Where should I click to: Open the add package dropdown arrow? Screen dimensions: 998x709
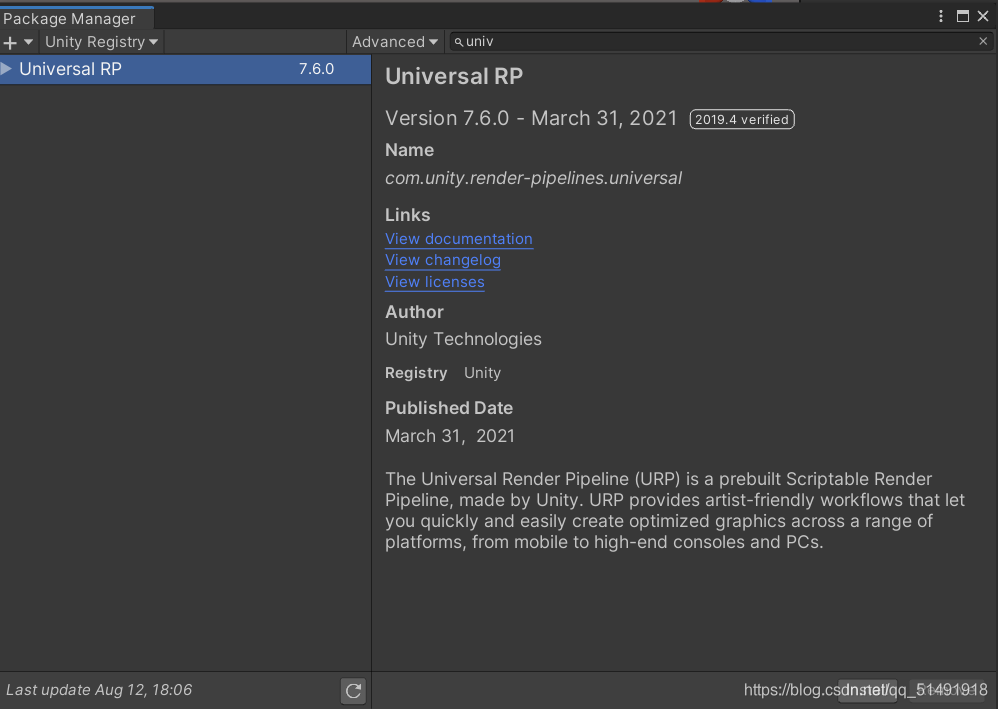point(29,42)
